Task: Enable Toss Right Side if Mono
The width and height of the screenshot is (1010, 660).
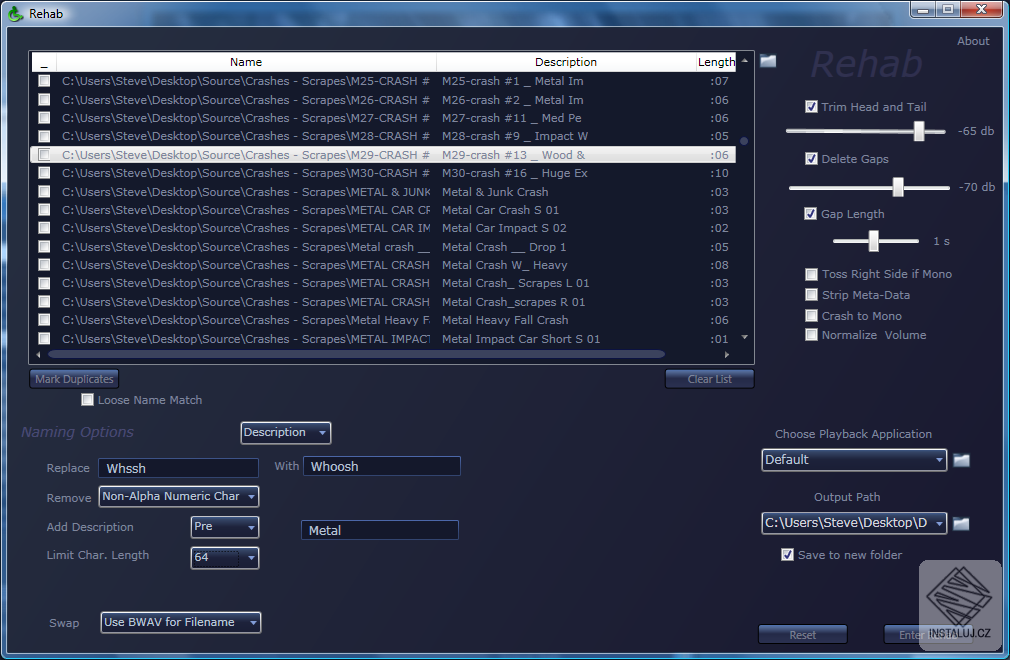Action: click(x=812, y=274)
